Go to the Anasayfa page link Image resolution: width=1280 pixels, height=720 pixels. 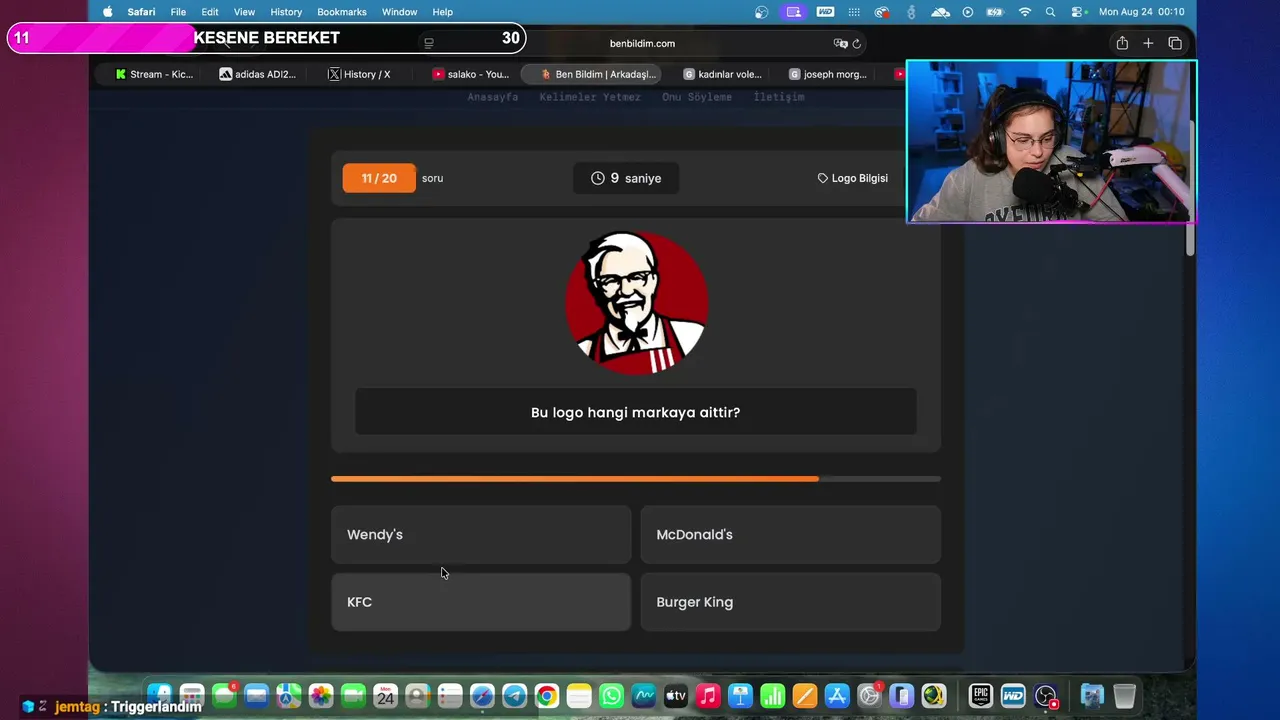click(493, 97)
